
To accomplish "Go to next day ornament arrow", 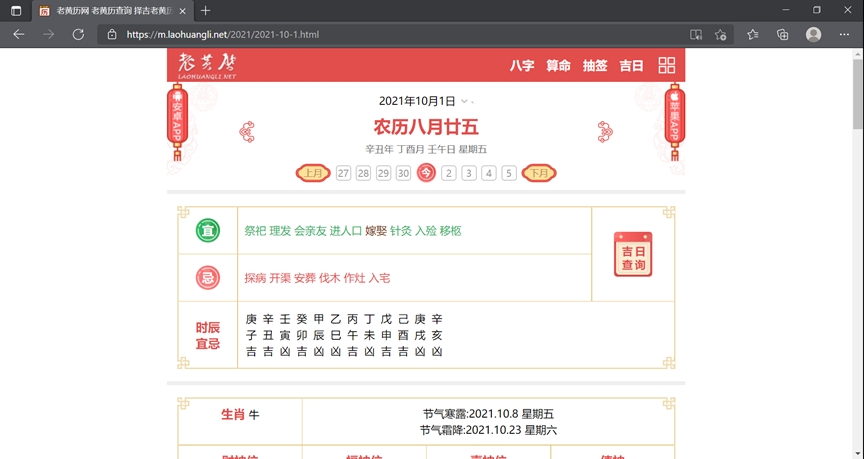I will click(x=605, y=132).
